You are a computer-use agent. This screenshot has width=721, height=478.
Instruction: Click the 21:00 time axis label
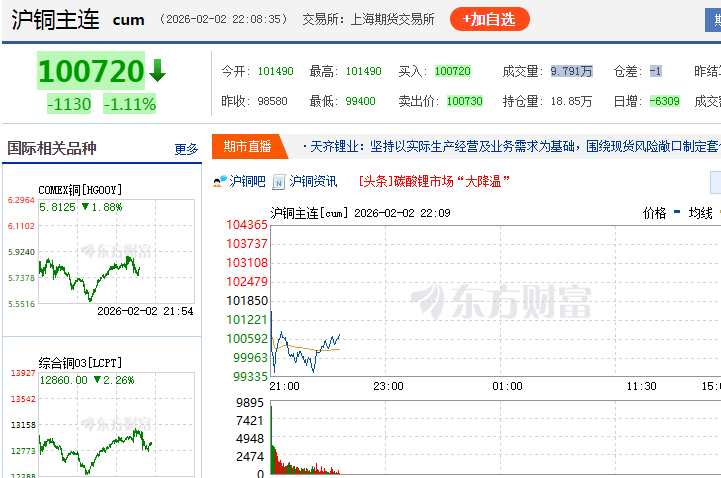tap(284, 386)
